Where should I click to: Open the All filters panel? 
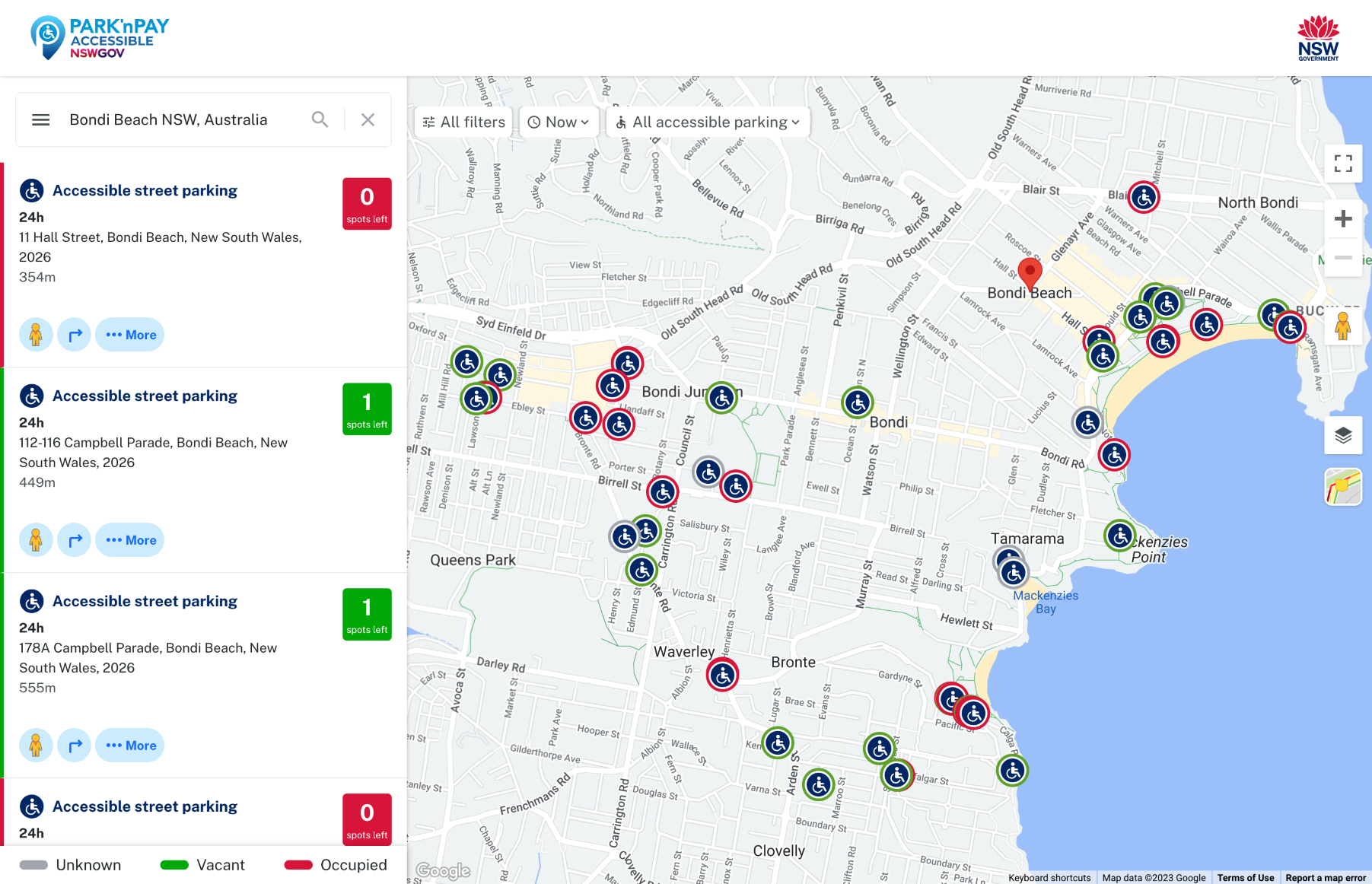pyautogui.click(x=464, y=122)
